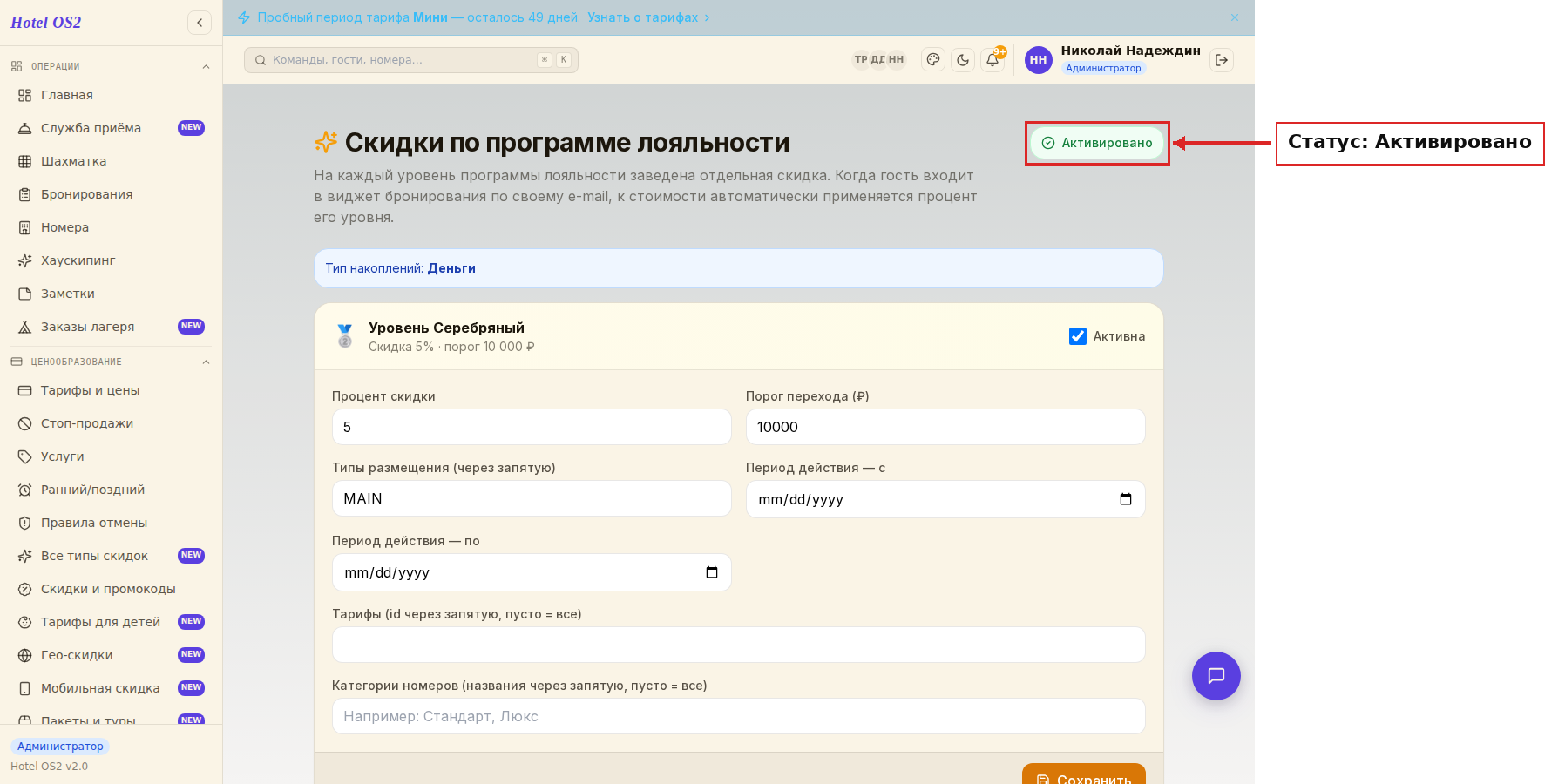
Task: Click the Сохранить button
Action: [x=1084, y=774]
